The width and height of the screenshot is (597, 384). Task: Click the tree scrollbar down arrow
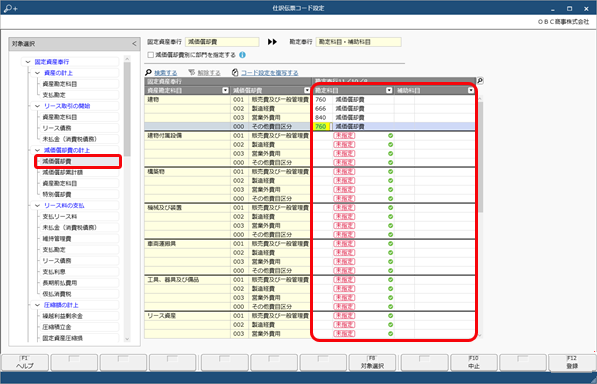127,339
